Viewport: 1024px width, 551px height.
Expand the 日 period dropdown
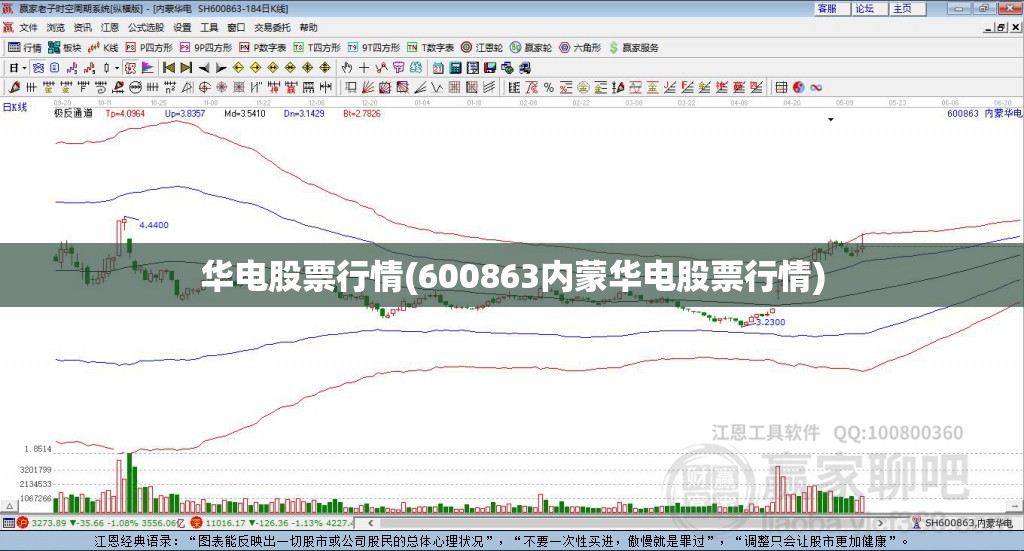(x=24, y=68)
